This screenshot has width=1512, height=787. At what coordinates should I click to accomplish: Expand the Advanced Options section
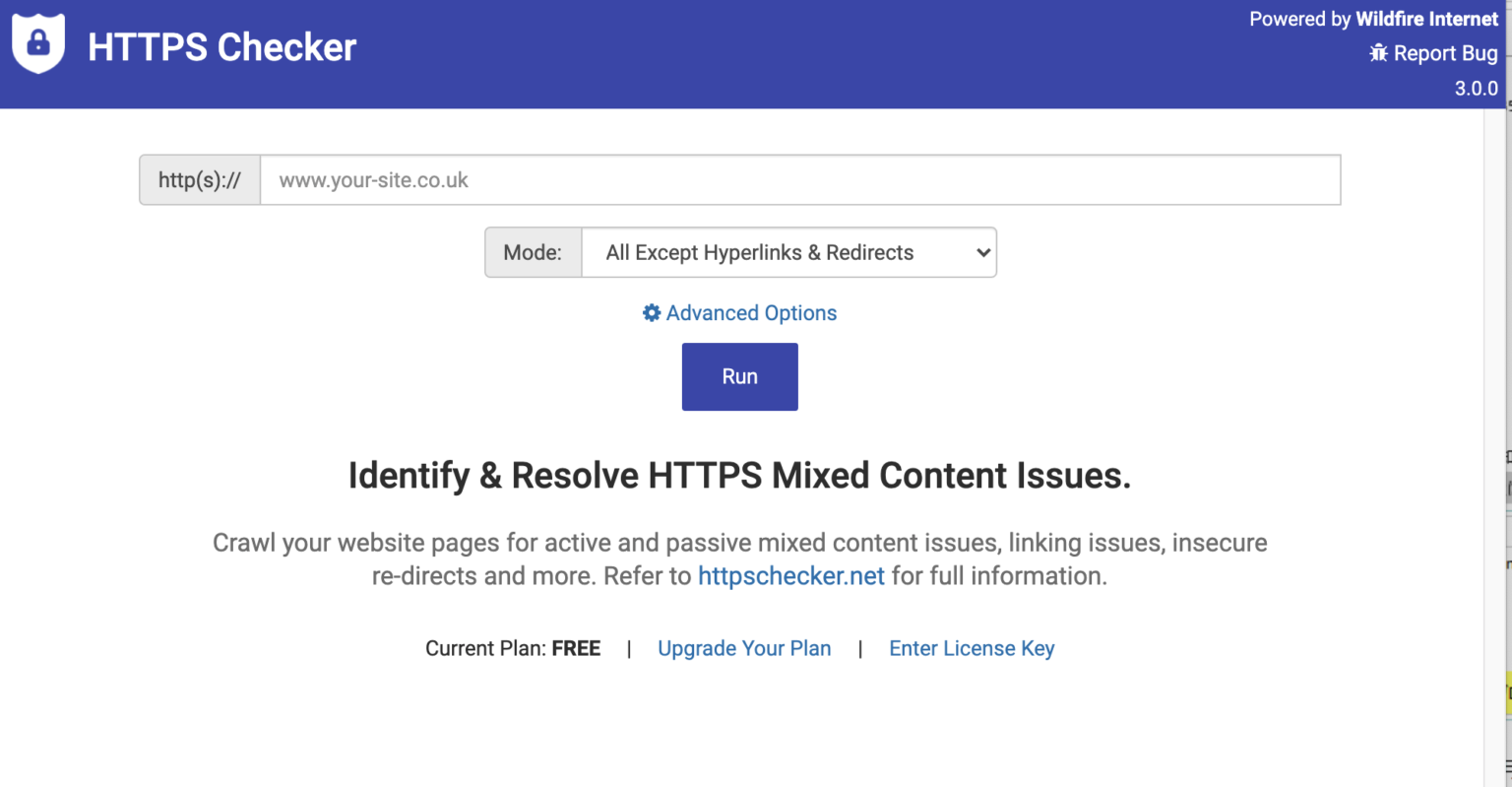point(751,313)
